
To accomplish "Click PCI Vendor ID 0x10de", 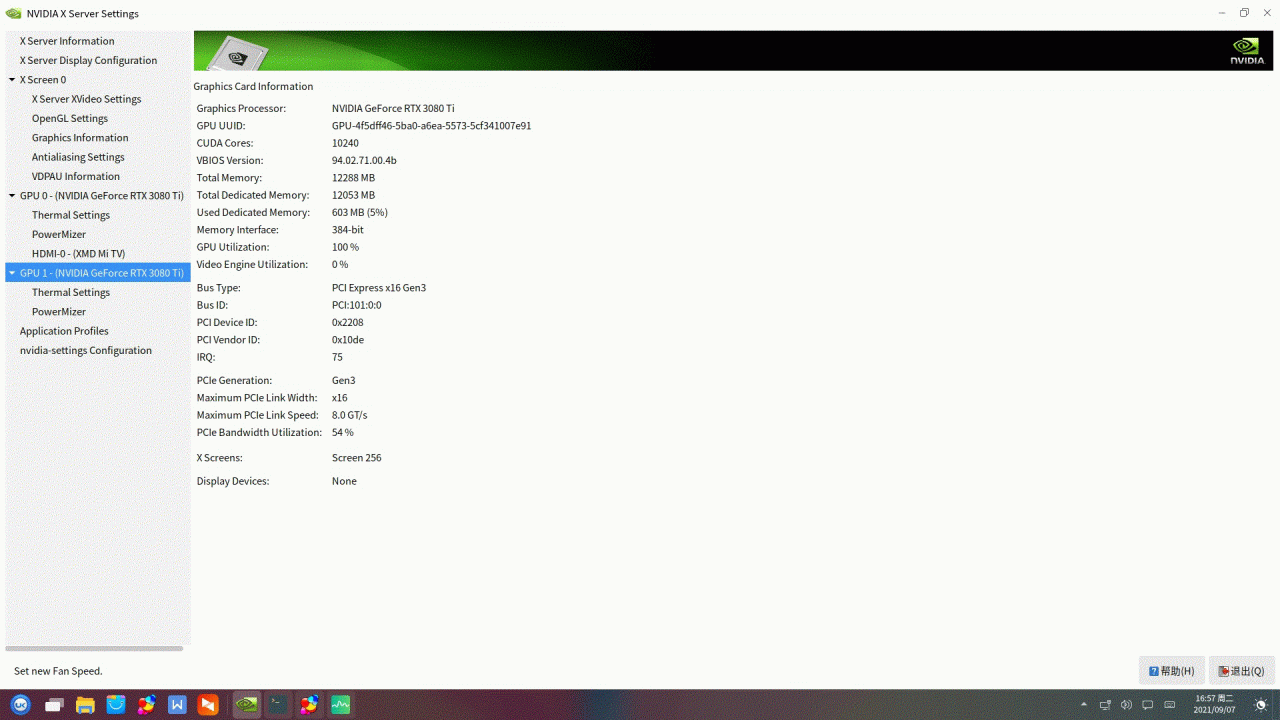I will (x=348, y=340).
